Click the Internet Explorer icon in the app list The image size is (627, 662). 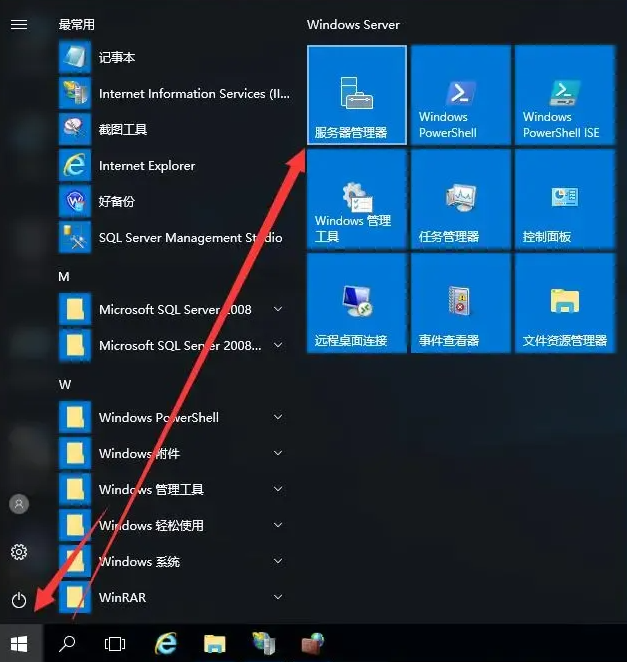[75, 165]
